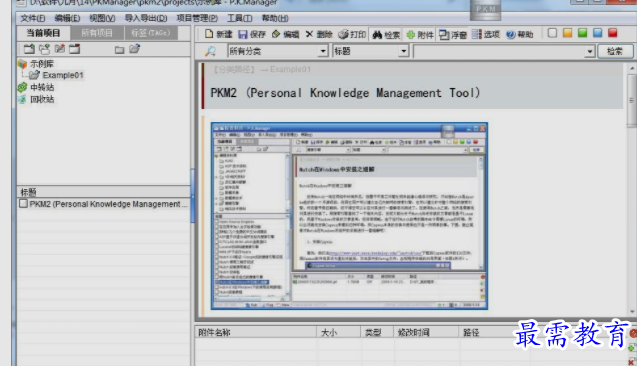The image size is (637, 366).
Task: Click the 修改时间 column header
Action: click(x=426, y=333)
